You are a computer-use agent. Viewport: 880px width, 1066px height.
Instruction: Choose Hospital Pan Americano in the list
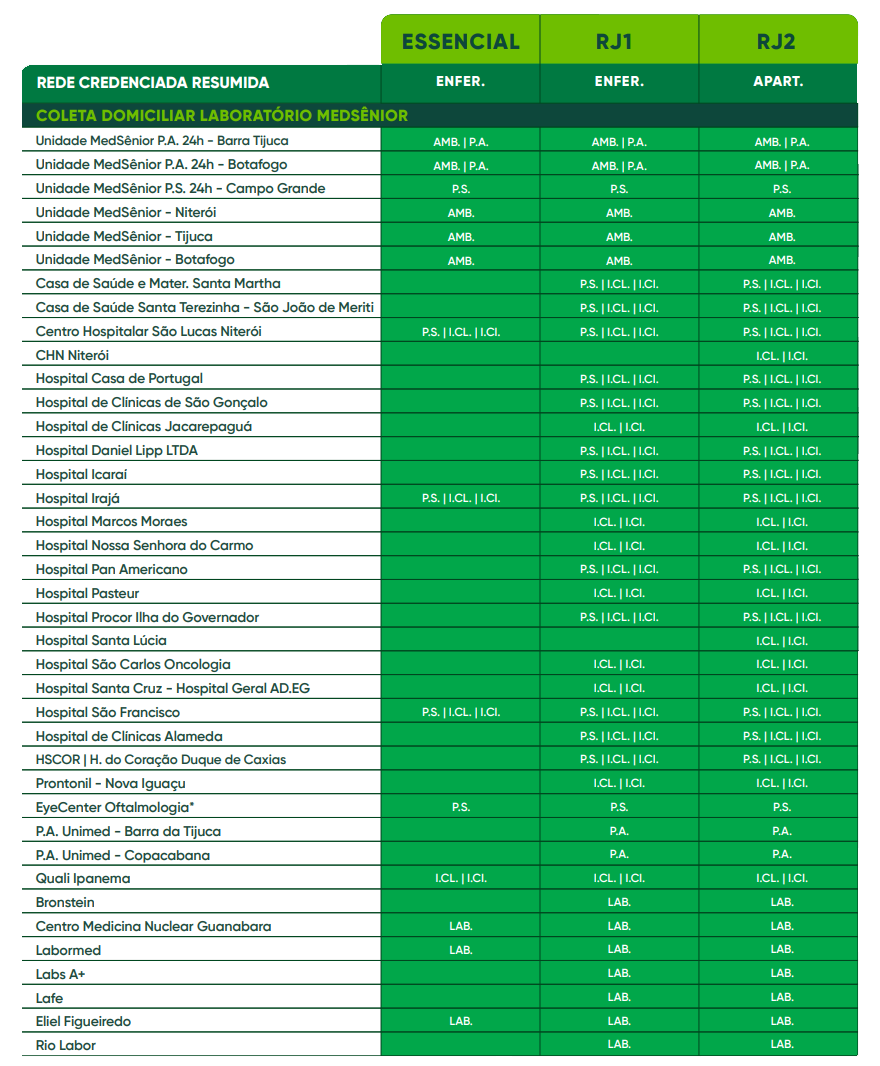pyautogui.click(x=111, y=569)
